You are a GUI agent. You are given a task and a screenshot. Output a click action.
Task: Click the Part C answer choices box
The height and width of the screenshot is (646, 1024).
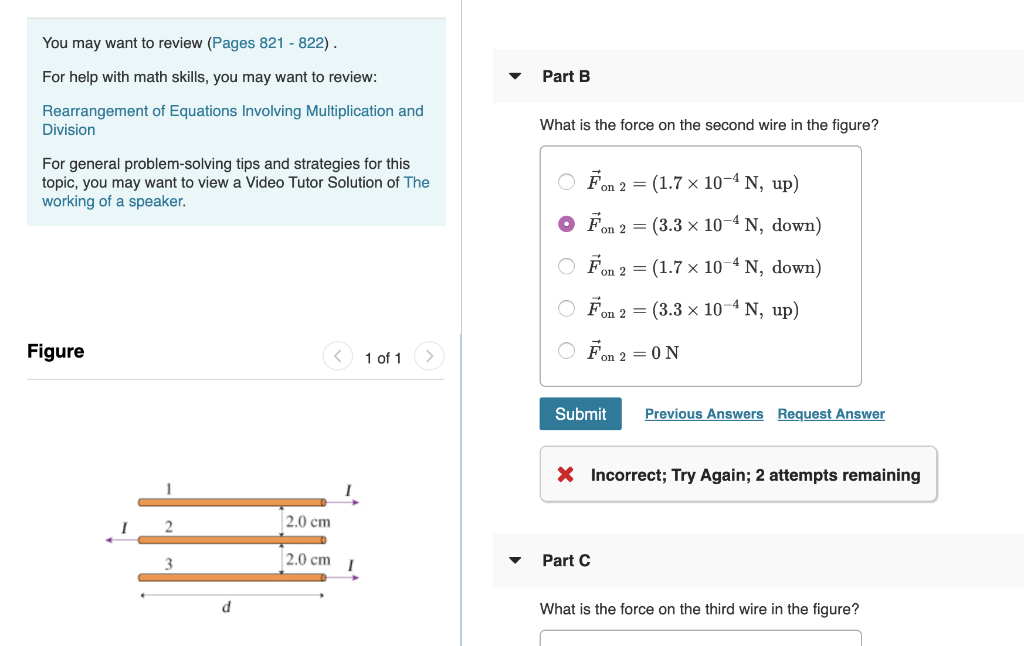click(x=700, y=640)
